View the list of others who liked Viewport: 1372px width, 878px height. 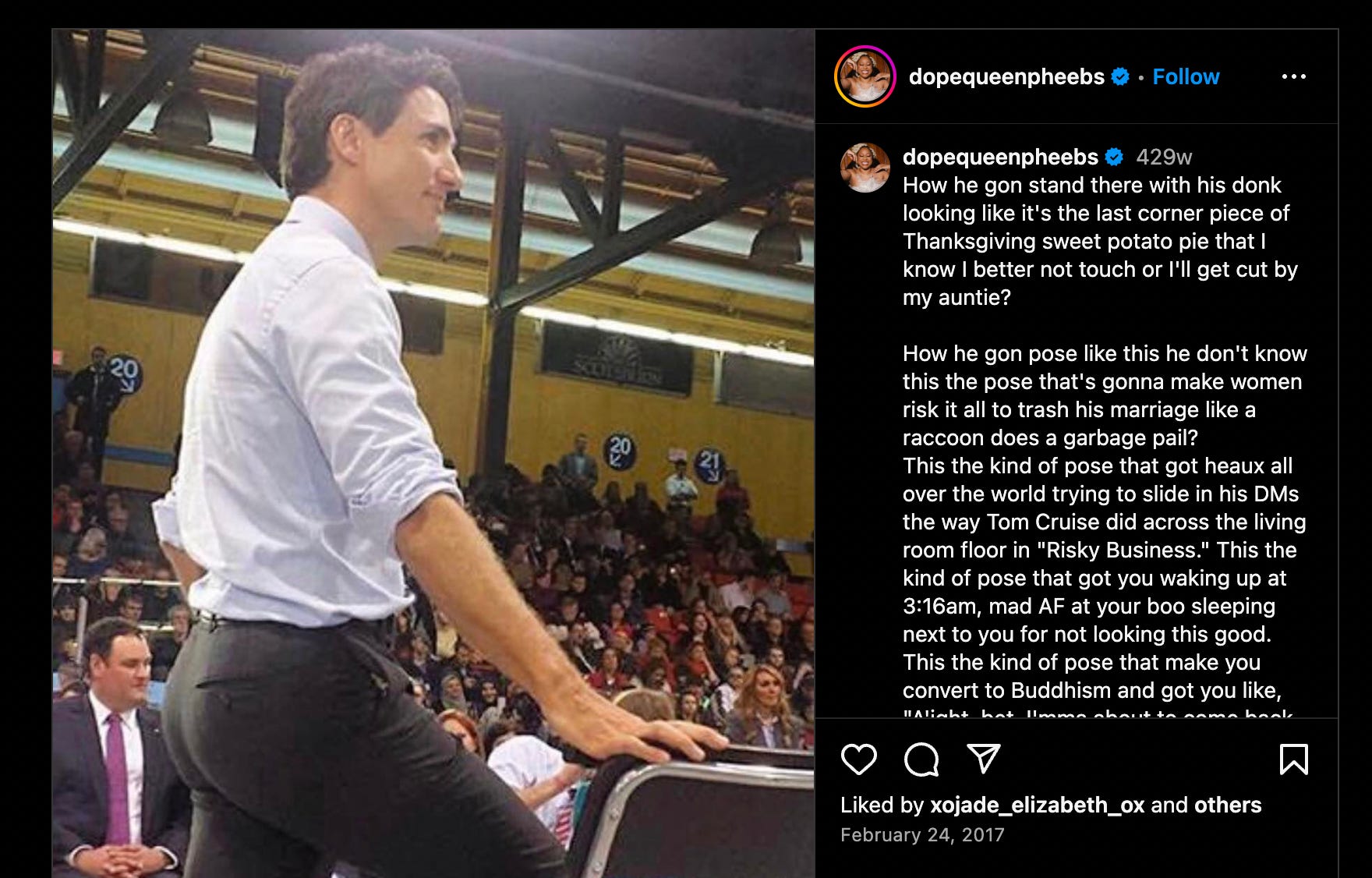point(1228,805)
